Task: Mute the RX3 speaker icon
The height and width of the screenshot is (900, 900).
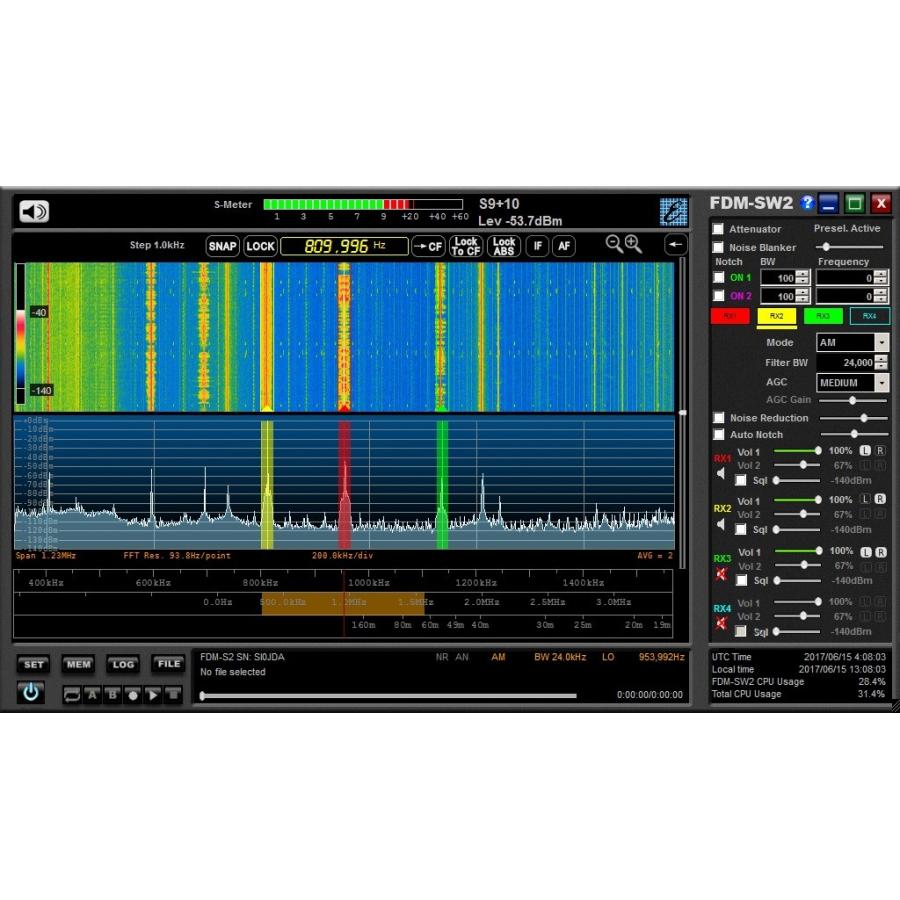Action: (721, 572)
